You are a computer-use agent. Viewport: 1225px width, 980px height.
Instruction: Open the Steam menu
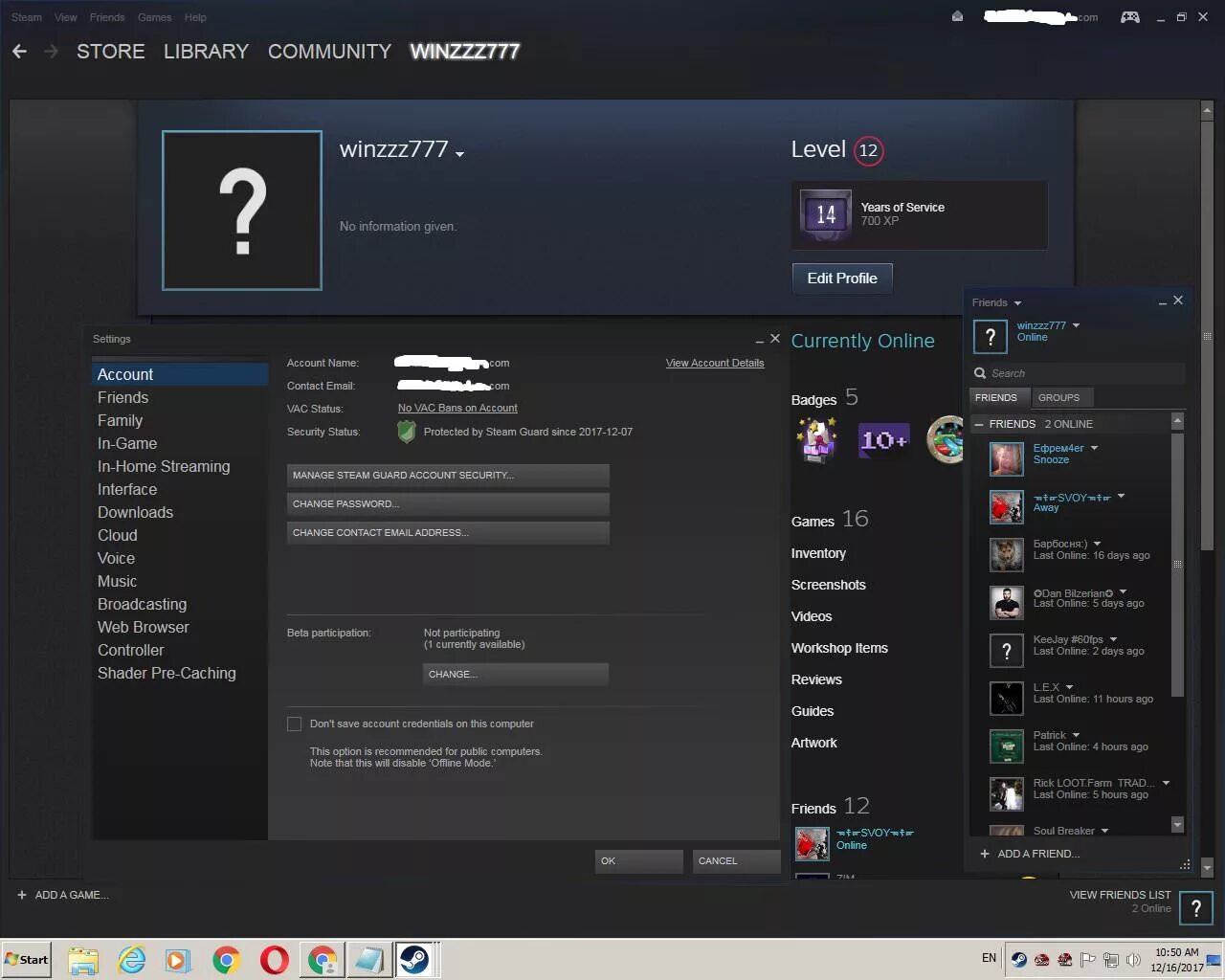point(27,17)
